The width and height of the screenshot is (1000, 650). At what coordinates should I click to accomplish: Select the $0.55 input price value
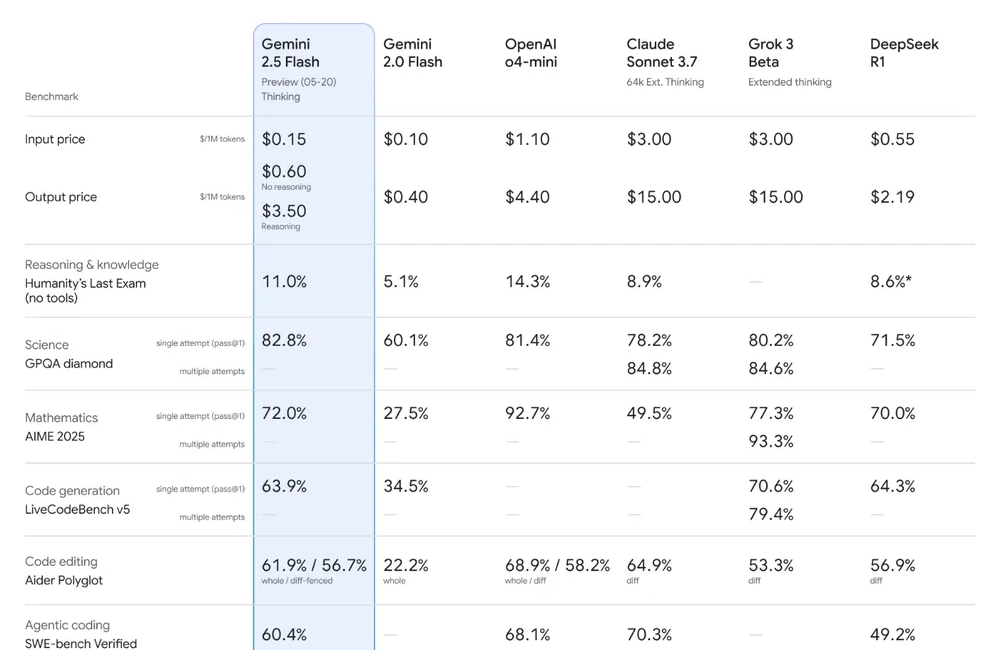pyautogui.click(x=892, y=139)
